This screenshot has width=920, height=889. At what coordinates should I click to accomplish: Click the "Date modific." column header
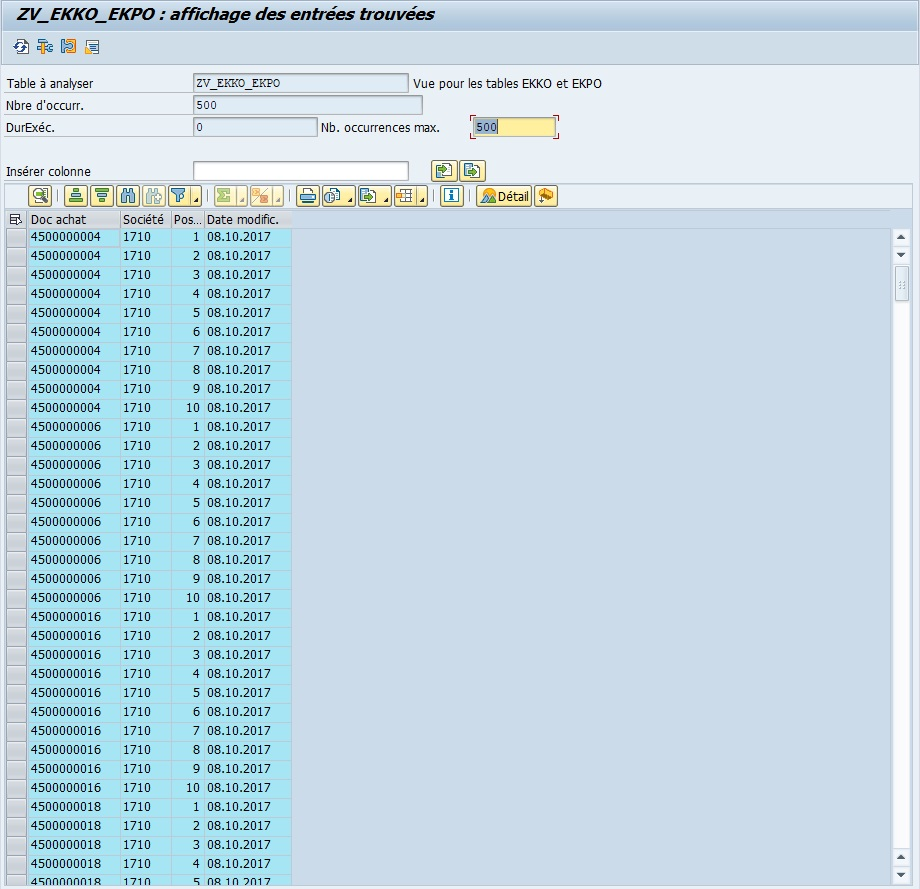pyautogui.click(x=247, y=219)
